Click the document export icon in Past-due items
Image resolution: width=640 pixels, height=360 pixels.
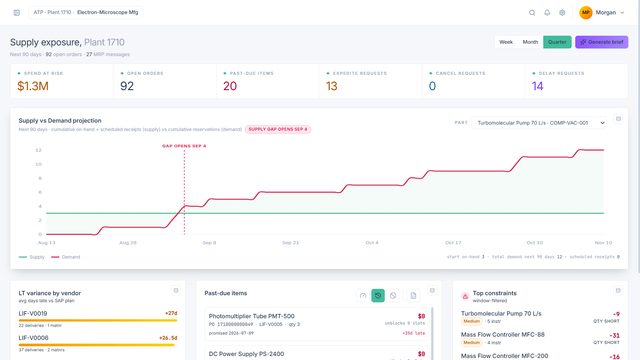coord(413,296)
